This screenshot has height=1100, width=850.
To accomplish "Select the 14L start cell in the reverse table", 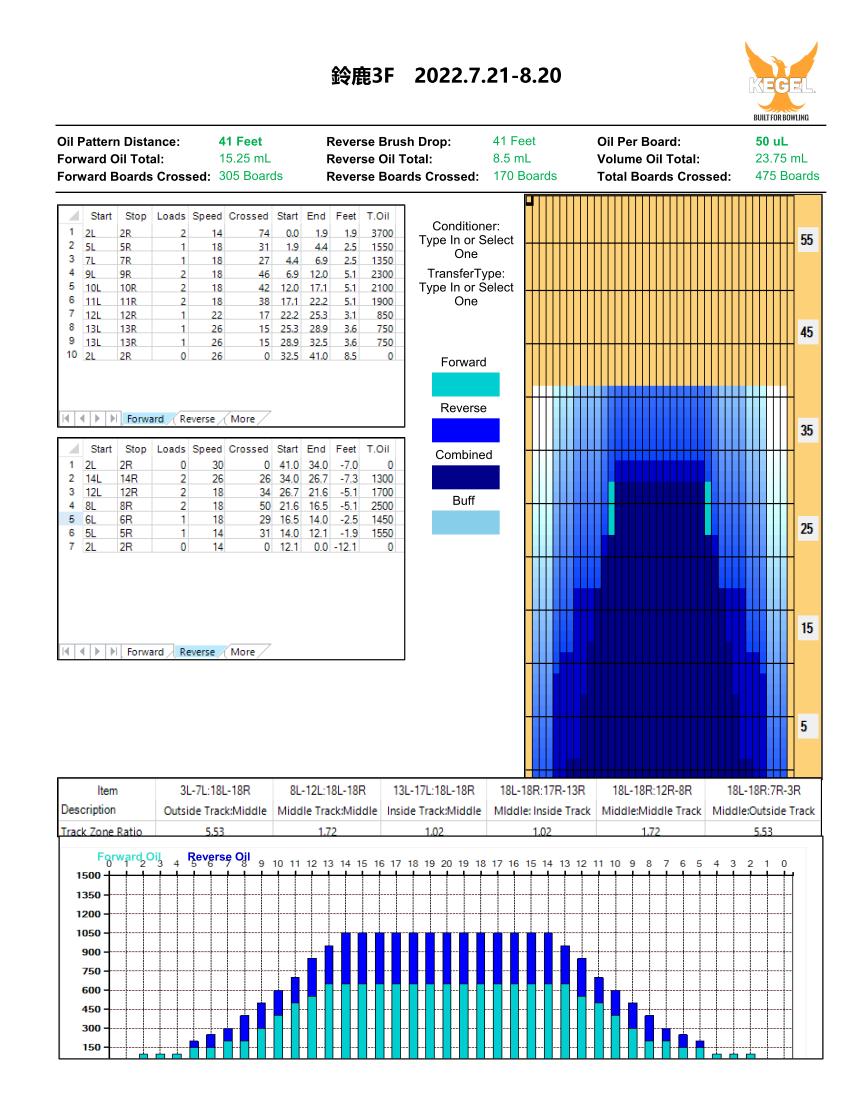I will tap(99, 478).
